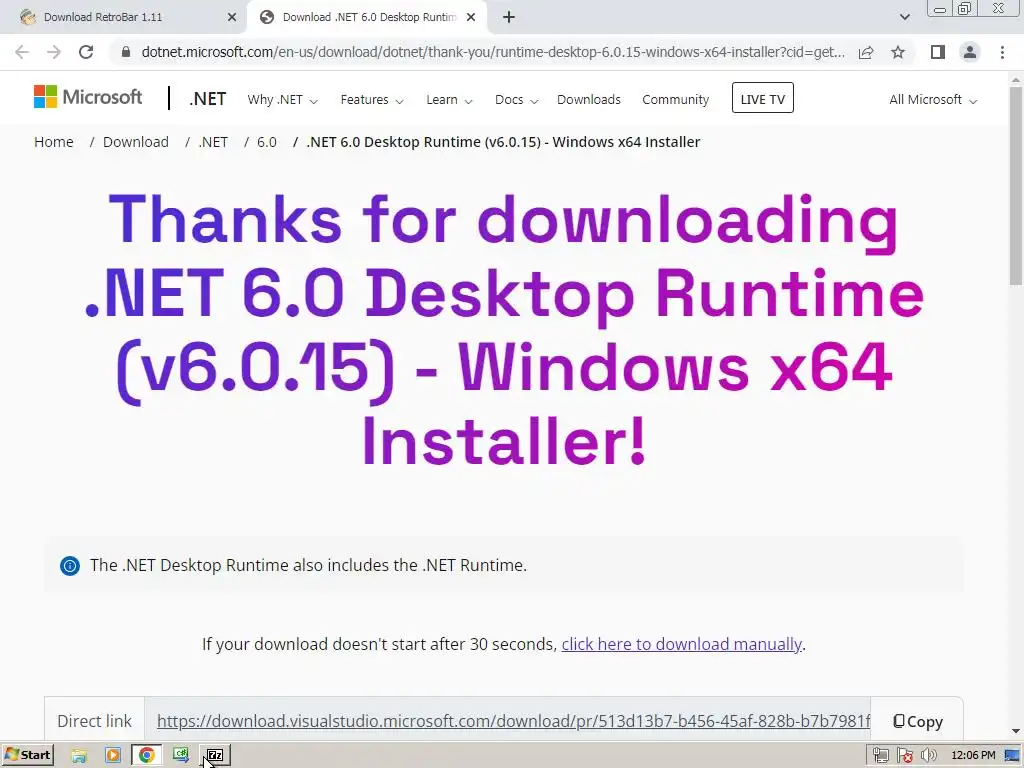The height and width of the screenshot is (768, 1024).
Task: Click the .NET brand link
Action: tap(208, 99)
